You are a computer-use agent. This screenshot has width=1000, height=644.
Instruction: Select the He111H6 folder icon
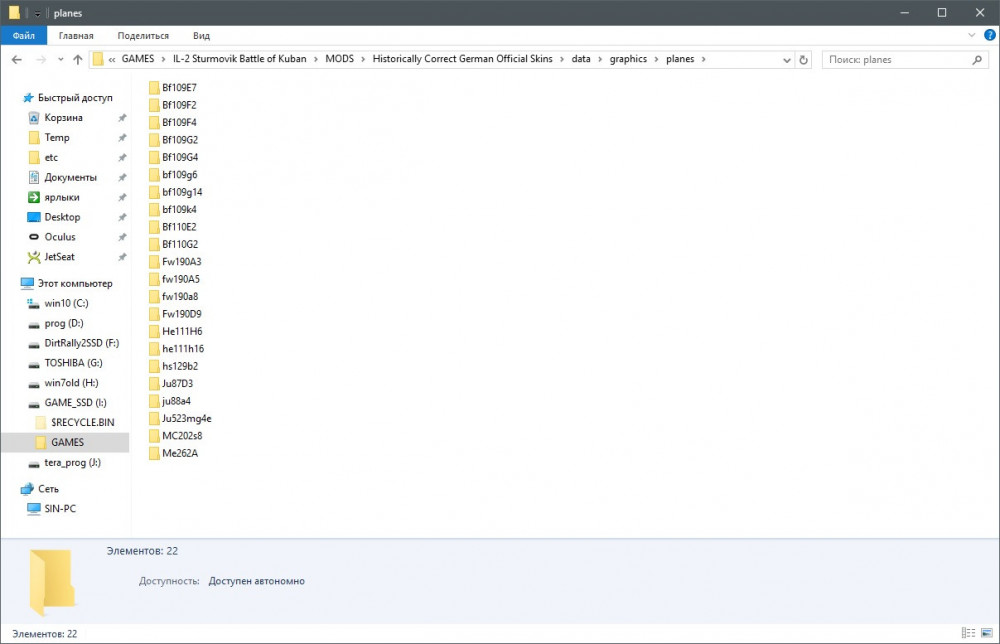154,332
